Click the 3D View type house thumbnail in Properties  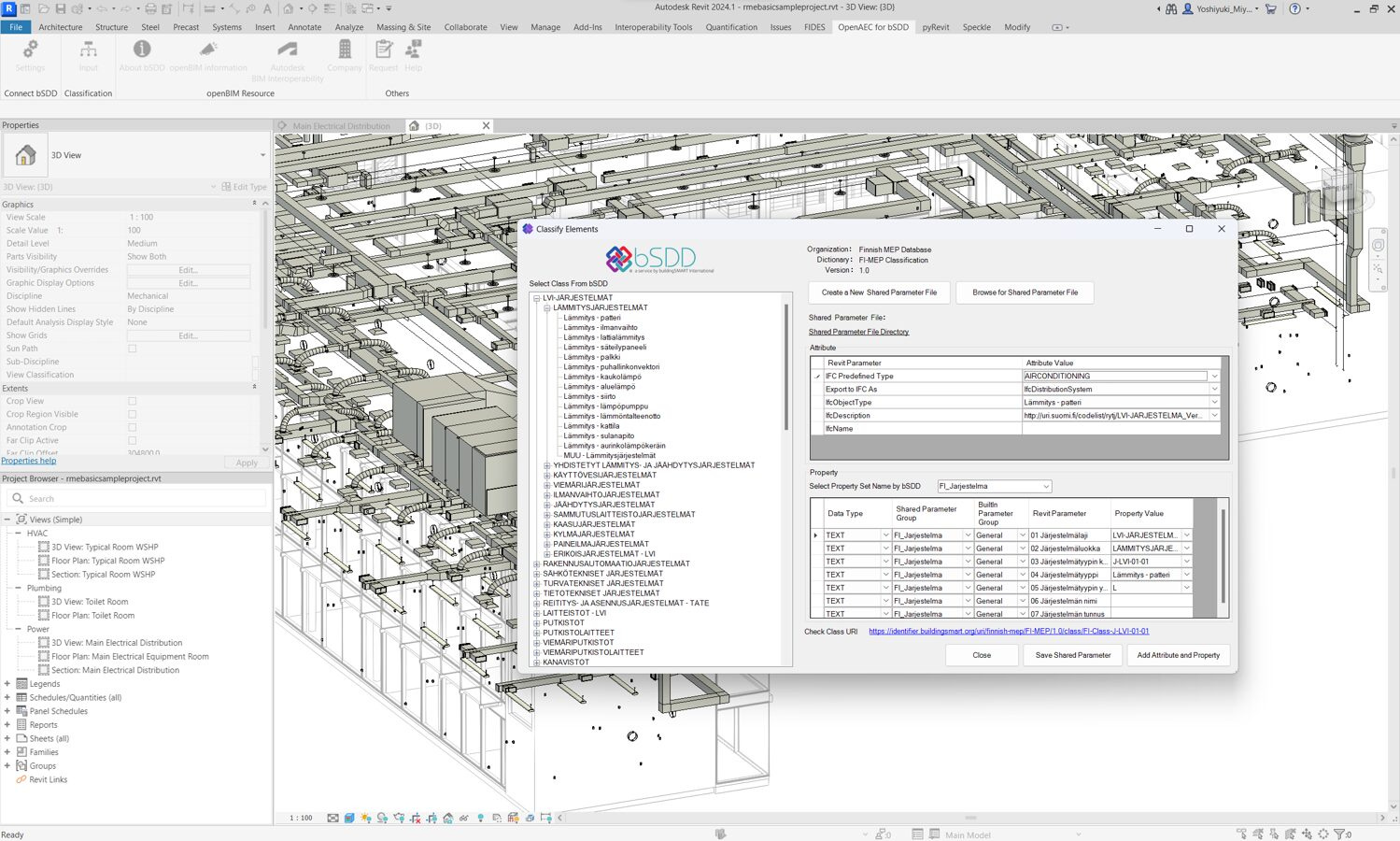tap(25, 155)
